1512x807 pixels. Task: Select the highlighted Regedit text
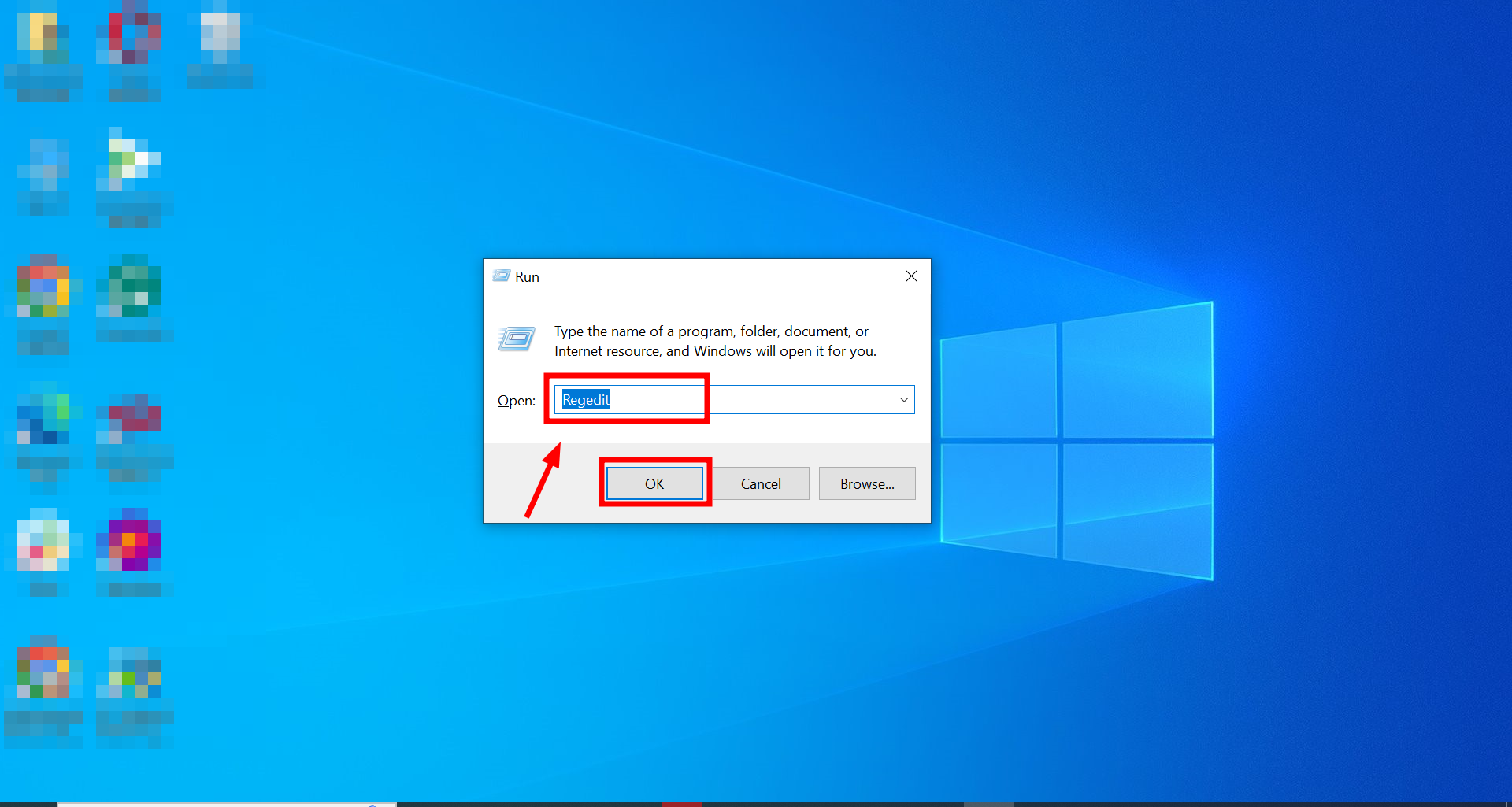(586, 399)
